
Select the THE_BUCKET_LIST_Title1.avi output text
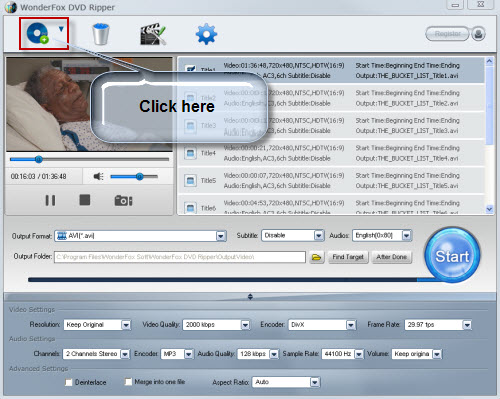pyautogui.click(x=407, y=76)
